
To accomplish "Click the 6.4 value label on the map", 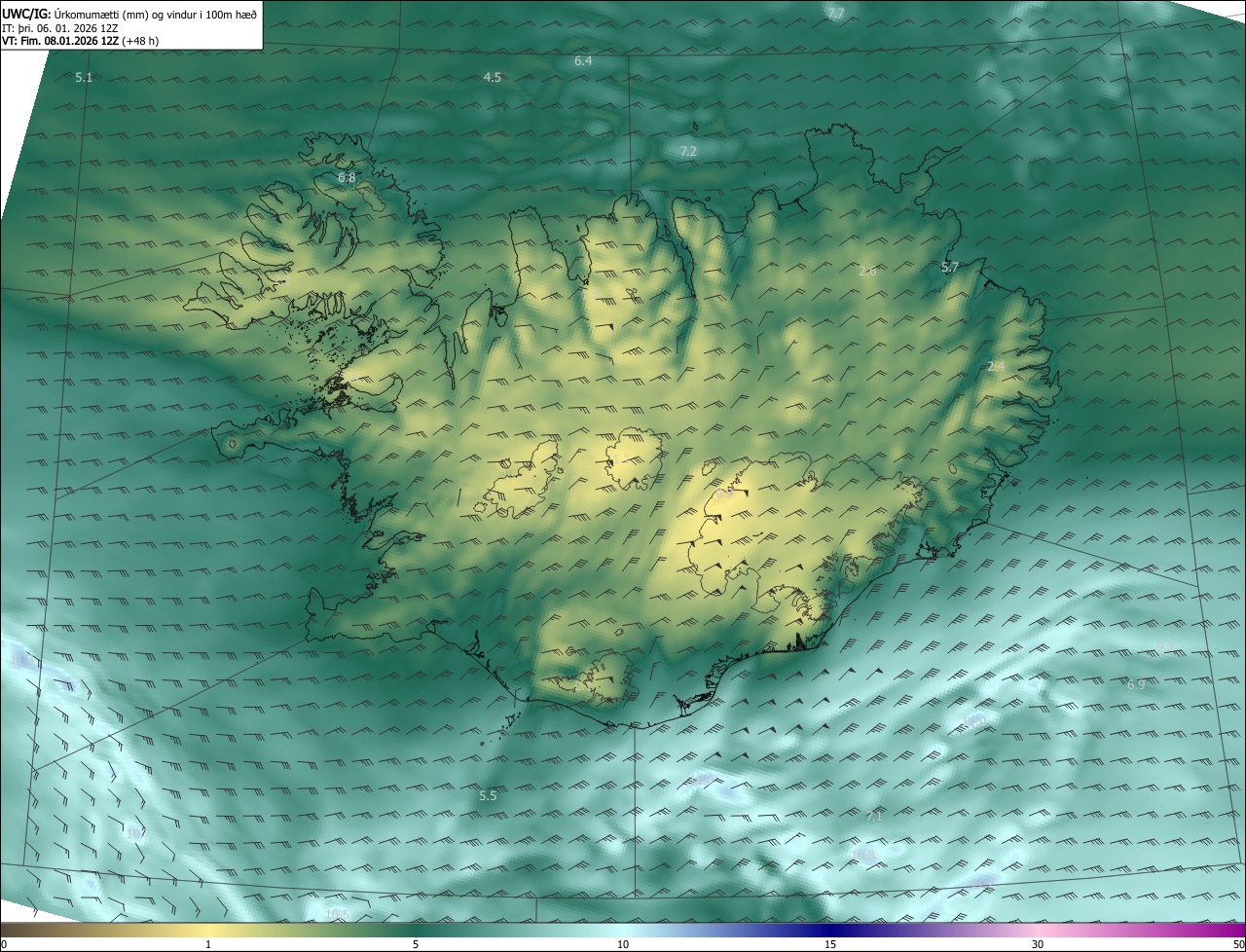I will tap(583, 60).
